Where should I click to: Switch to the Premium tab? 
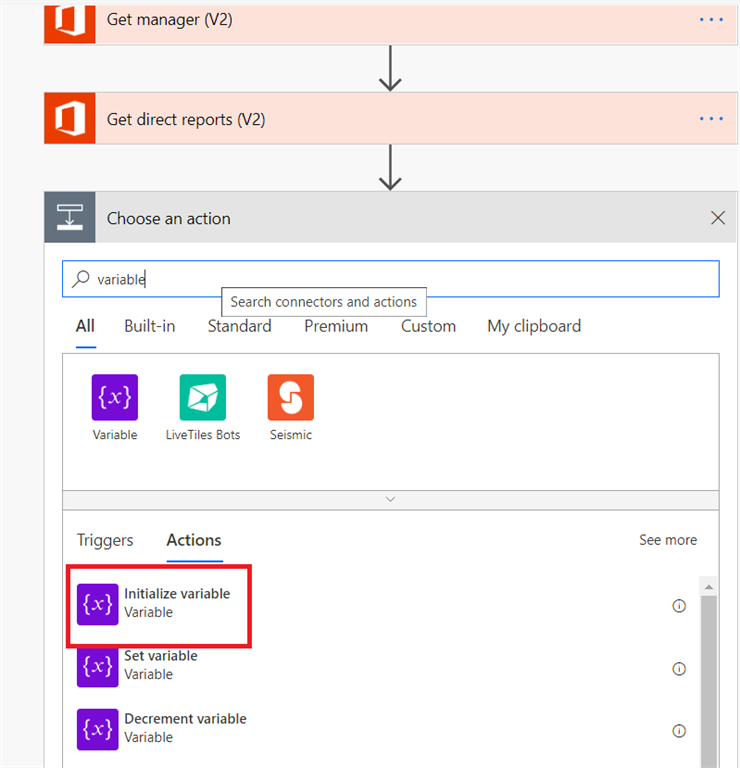(x=336, y=326)
